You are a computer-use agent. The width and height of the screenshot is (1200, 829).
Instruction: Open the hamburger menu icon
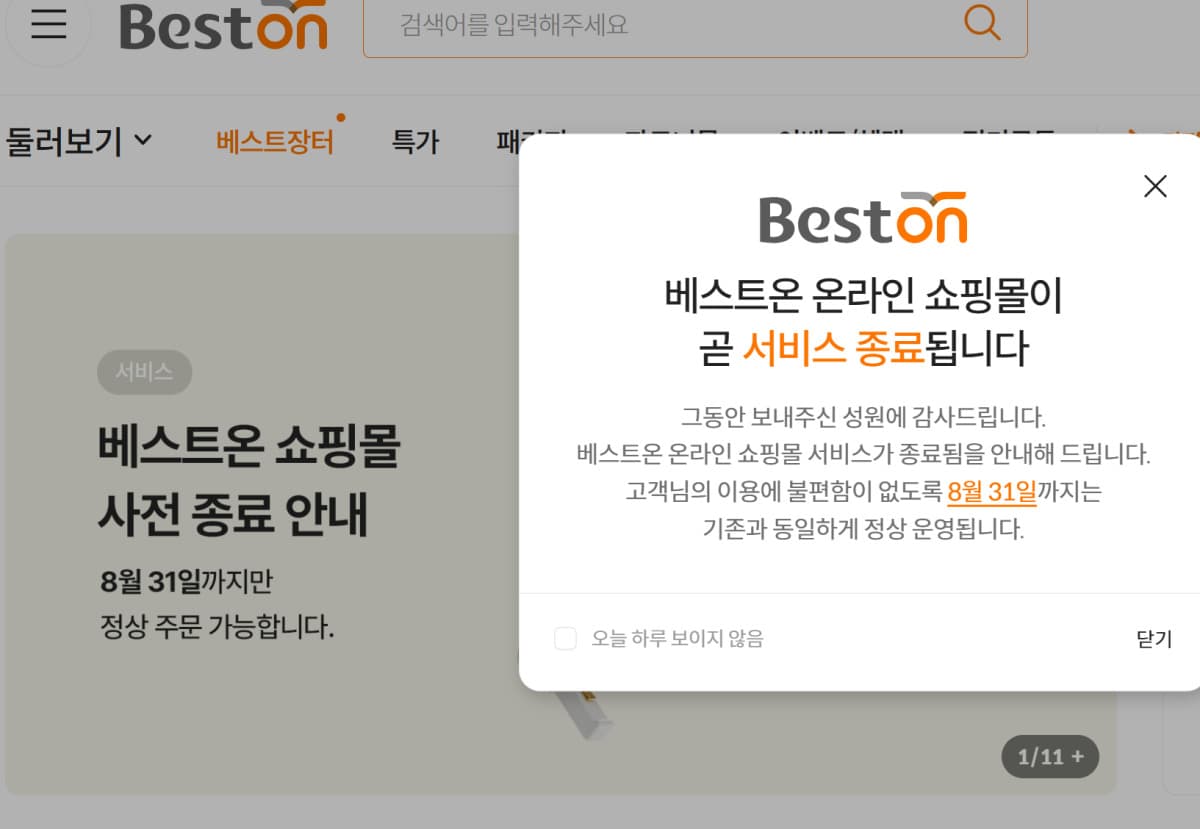(x=48, y=24)
